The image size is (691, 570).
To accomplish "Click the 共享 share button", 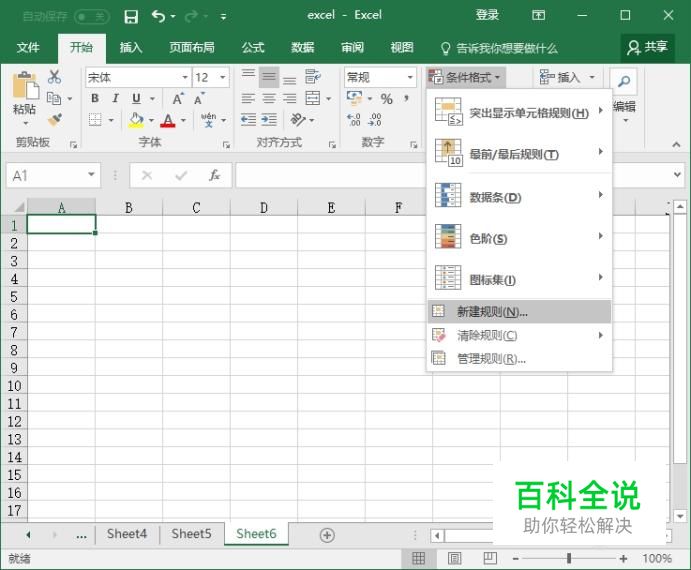I will pos(647,47).
